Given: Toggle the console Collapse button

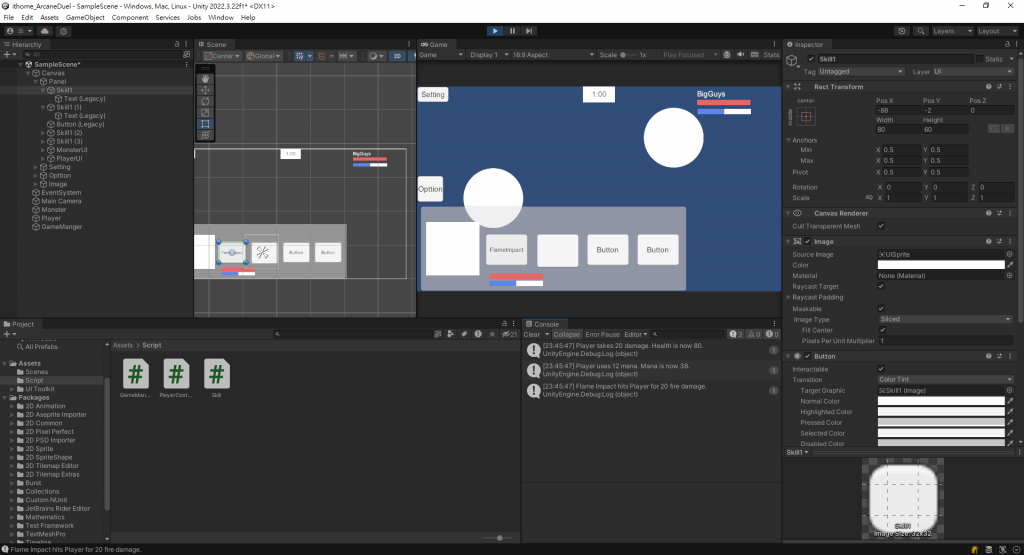Looking at the screenshot, I should point(566,334).
